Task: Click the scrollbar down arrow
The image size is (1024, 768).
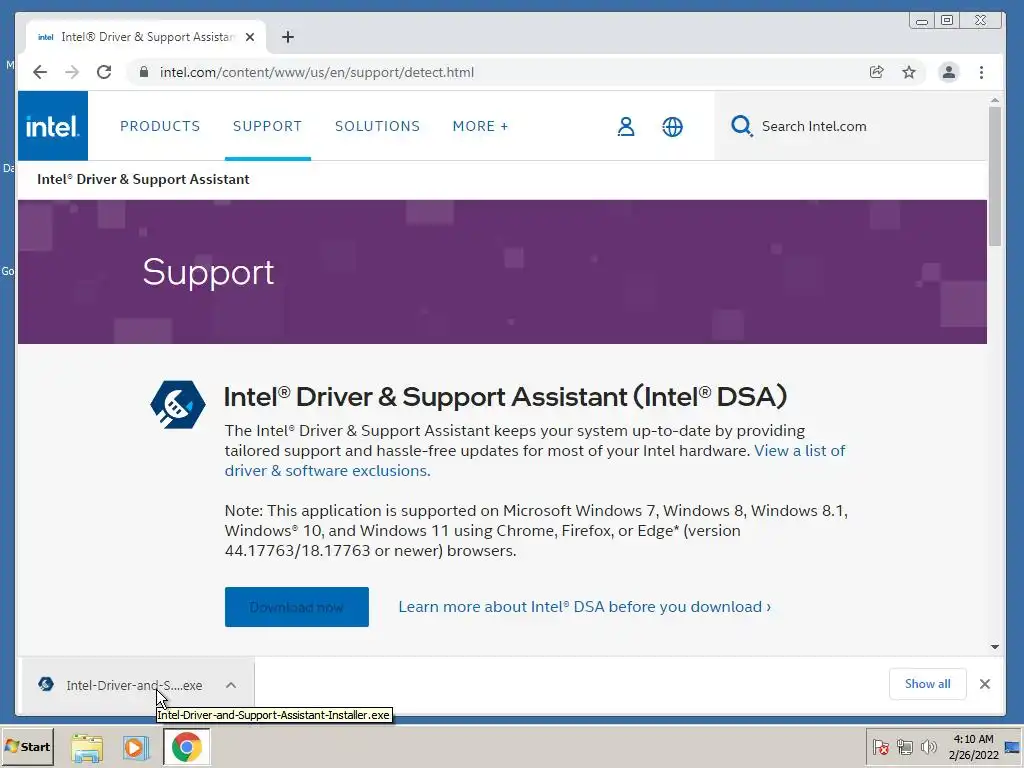Action: tap(995, 647)
